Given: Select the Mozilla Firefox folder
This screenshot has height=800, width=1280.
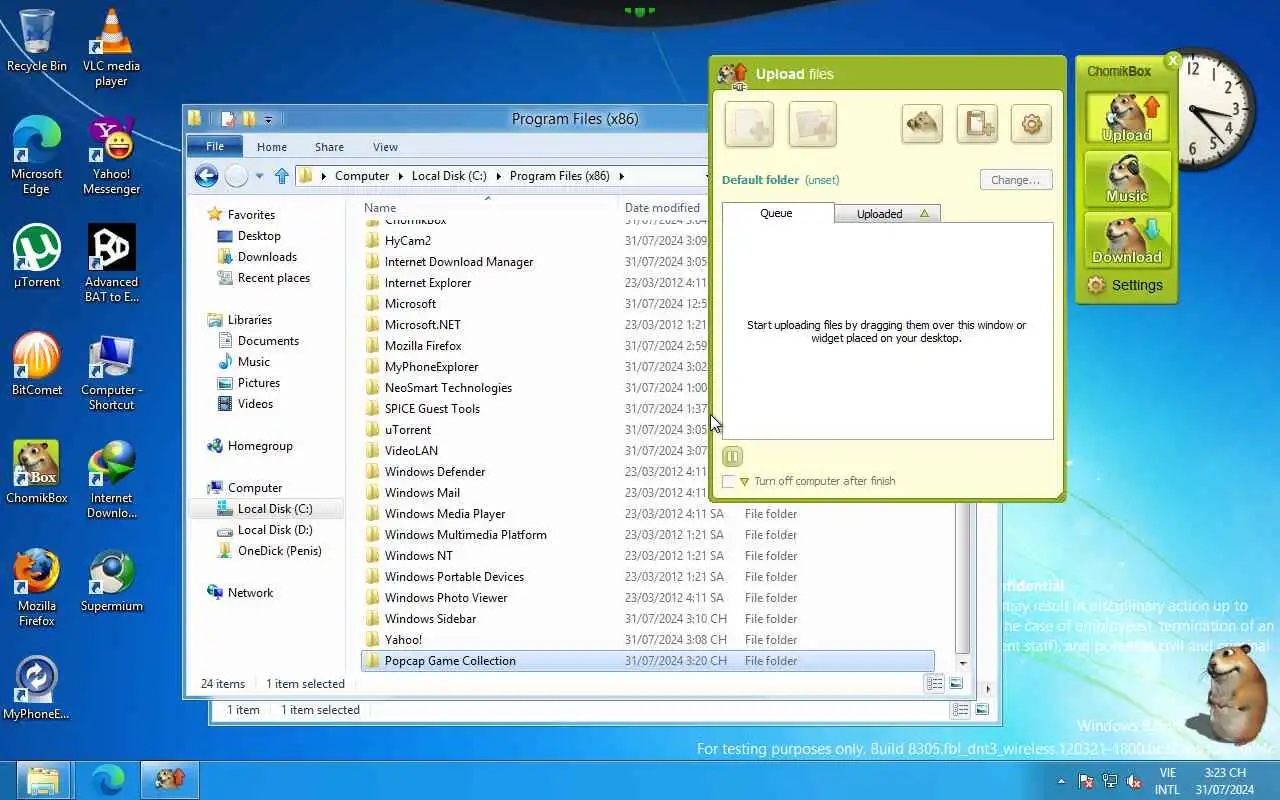Looking at the screenshot, I should pos(423,346).
